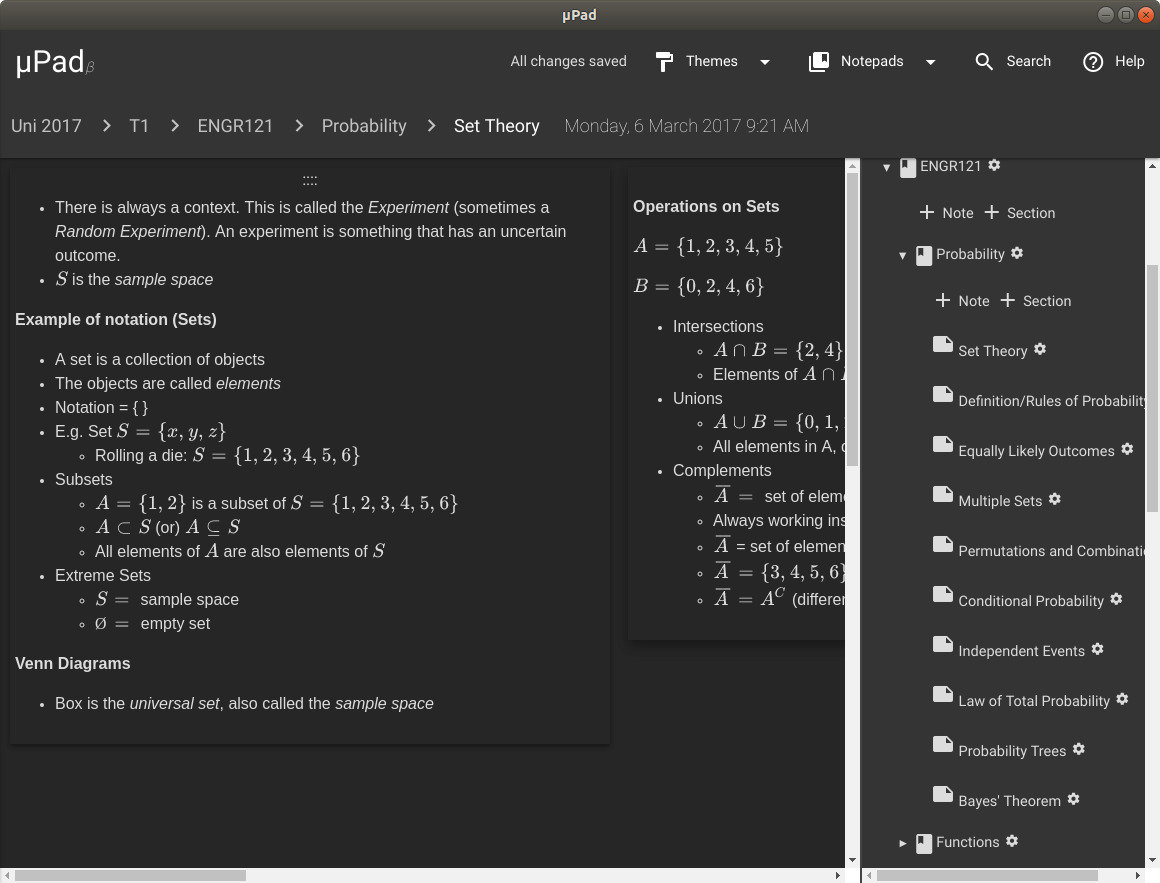This screenshot has width=1160, height=883.
Task: Open gear for Conditional Probability note
Action: (x=1116, y=599)
